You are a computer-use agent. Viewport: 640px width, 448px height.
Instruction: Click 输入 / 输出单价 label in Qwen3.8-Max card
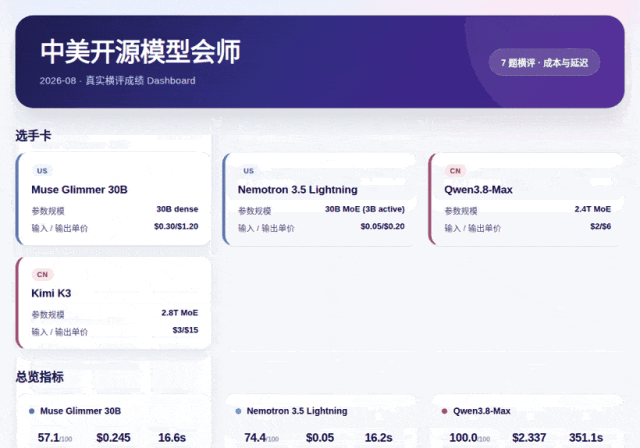[x=473, y=228]
